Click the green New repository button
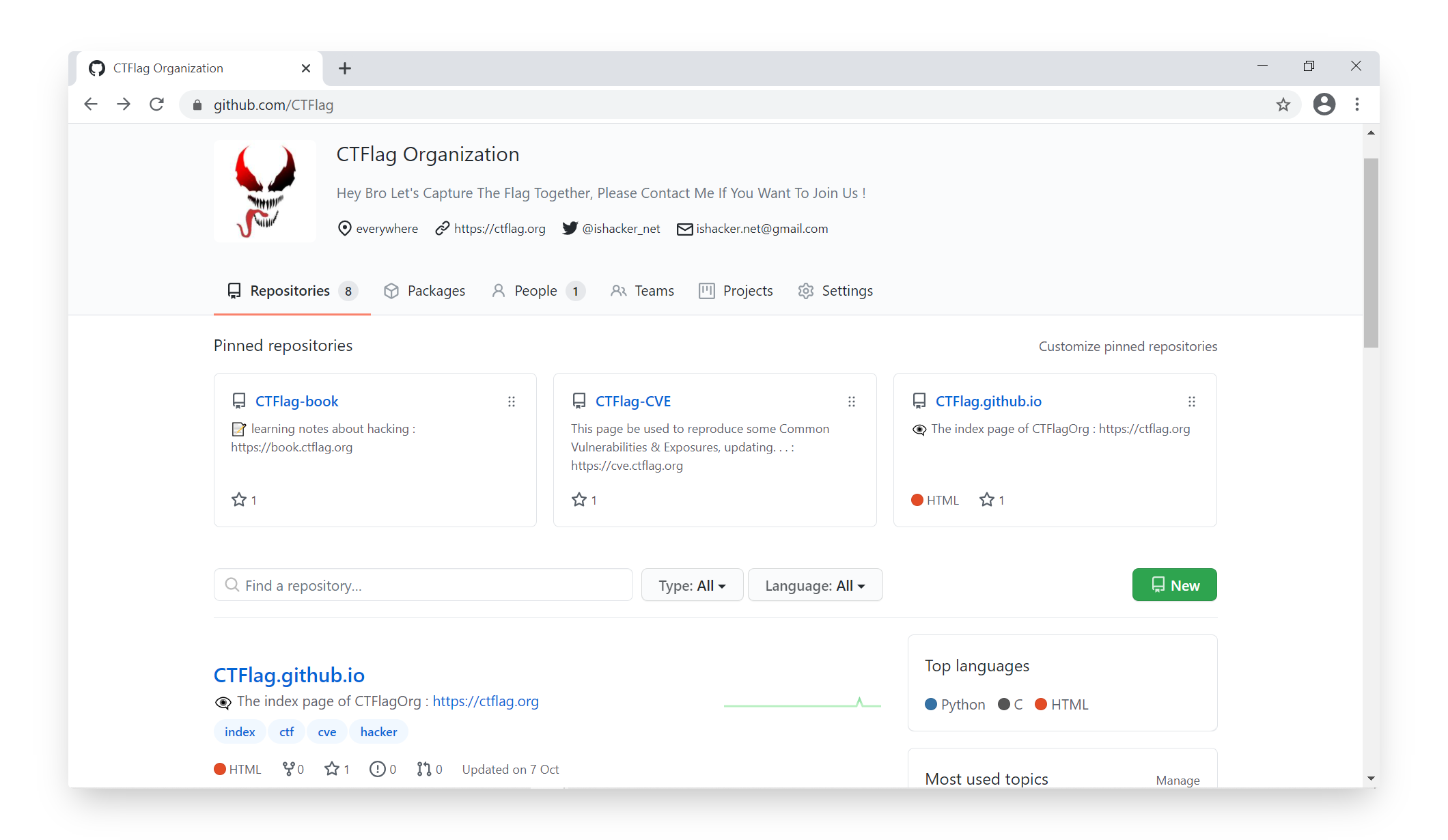Image resolution: width=1448 pixels, height=840 pixels. [x=1174, y=585]
